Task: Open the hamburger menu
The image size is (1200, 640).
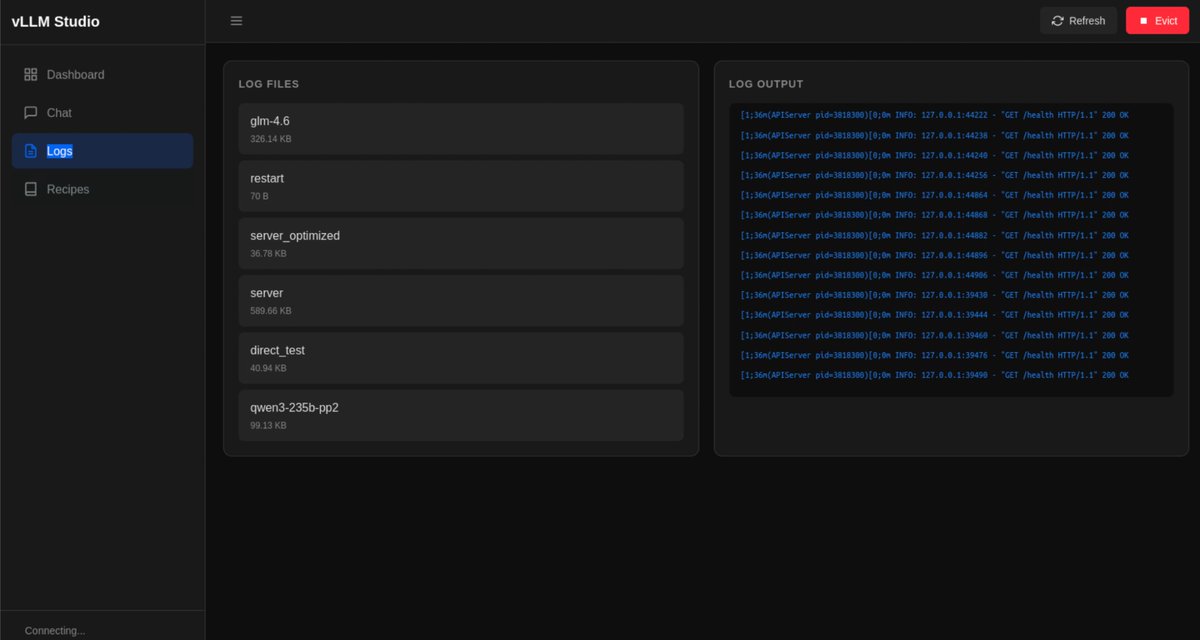Action: [x=236, y=20]
